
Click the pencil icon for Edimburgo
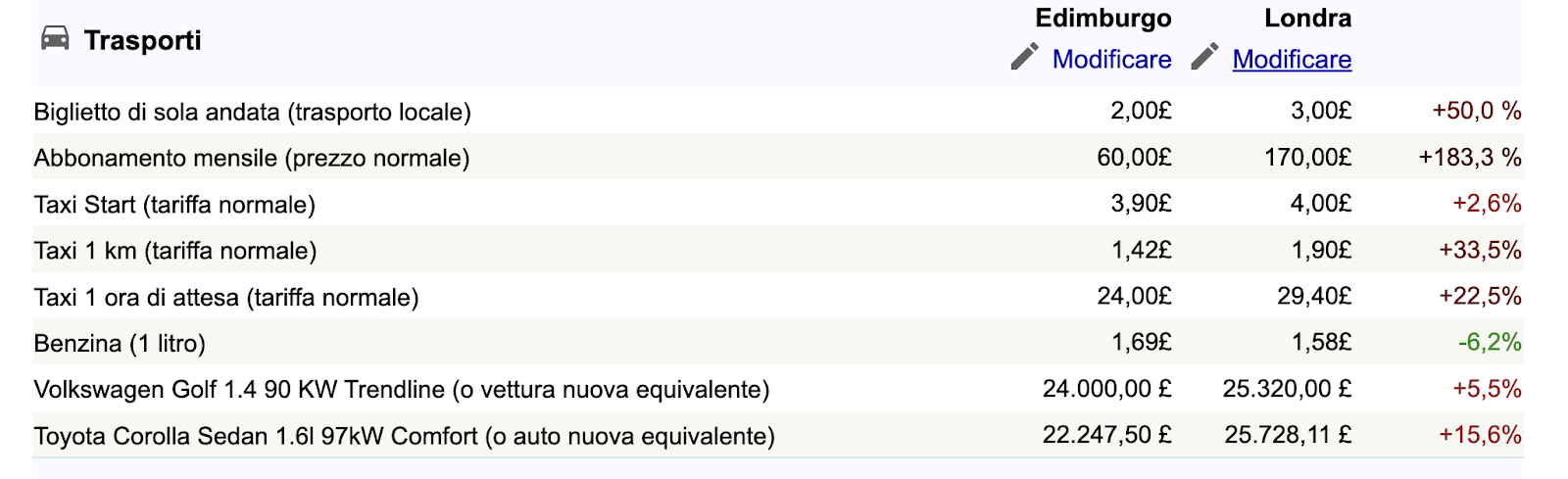[x=1024, y=57]
